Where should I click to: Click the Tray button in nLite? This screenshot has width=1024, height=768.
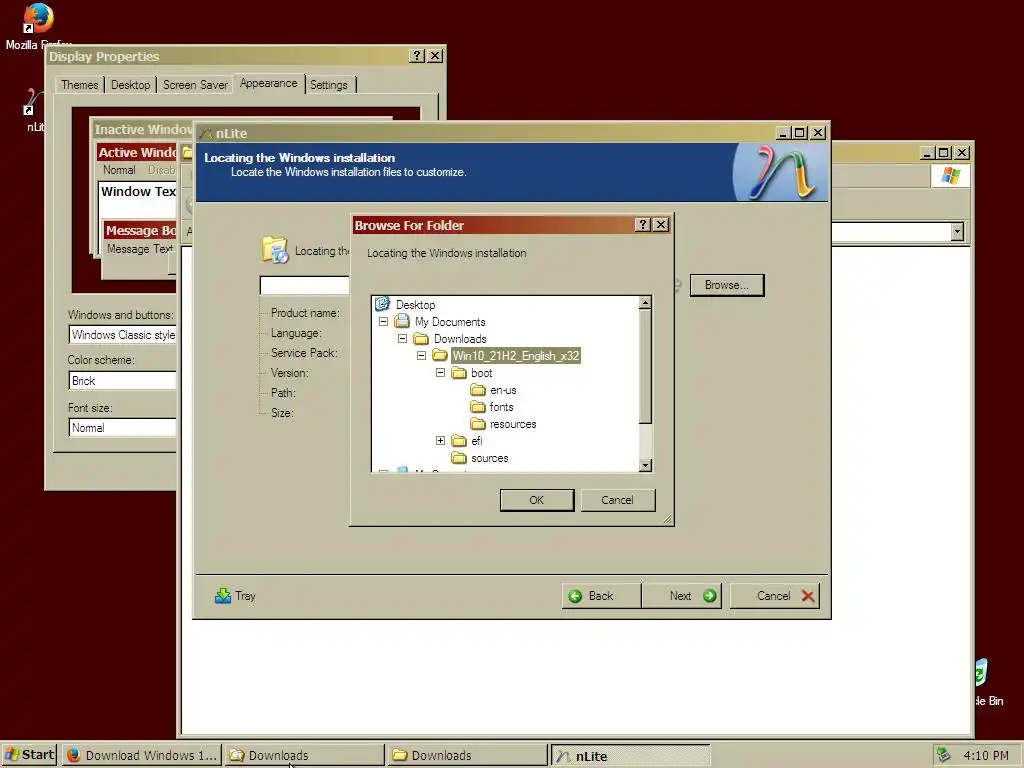pos(236,596)
